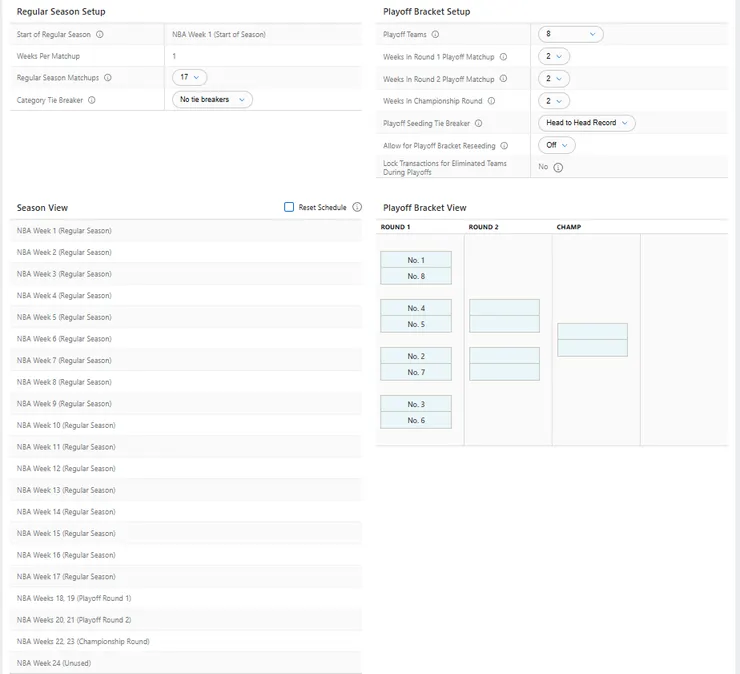This screenshot has width=740, height=674.
Task: Open the No tie breakers dropdown
Action: point(212,100)
